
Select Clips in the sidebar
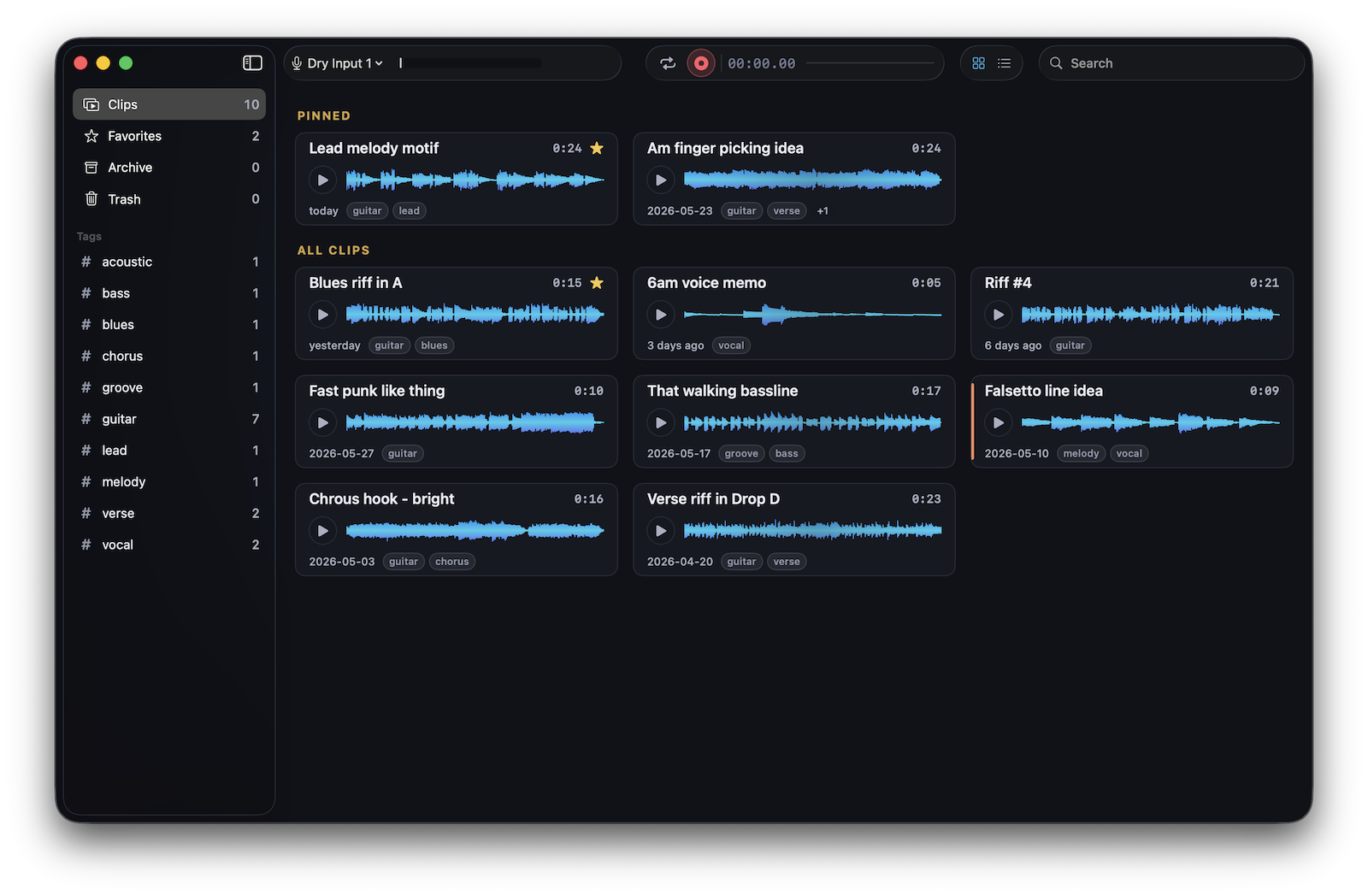169,104
